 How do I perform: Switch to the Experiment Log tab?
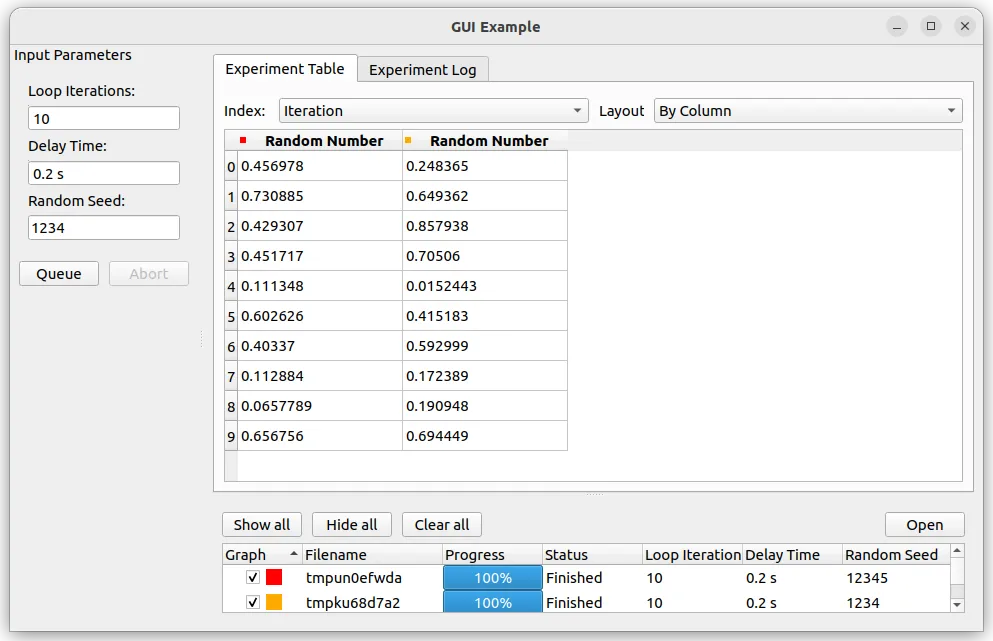pyautogui.click(x=422, y=69)
